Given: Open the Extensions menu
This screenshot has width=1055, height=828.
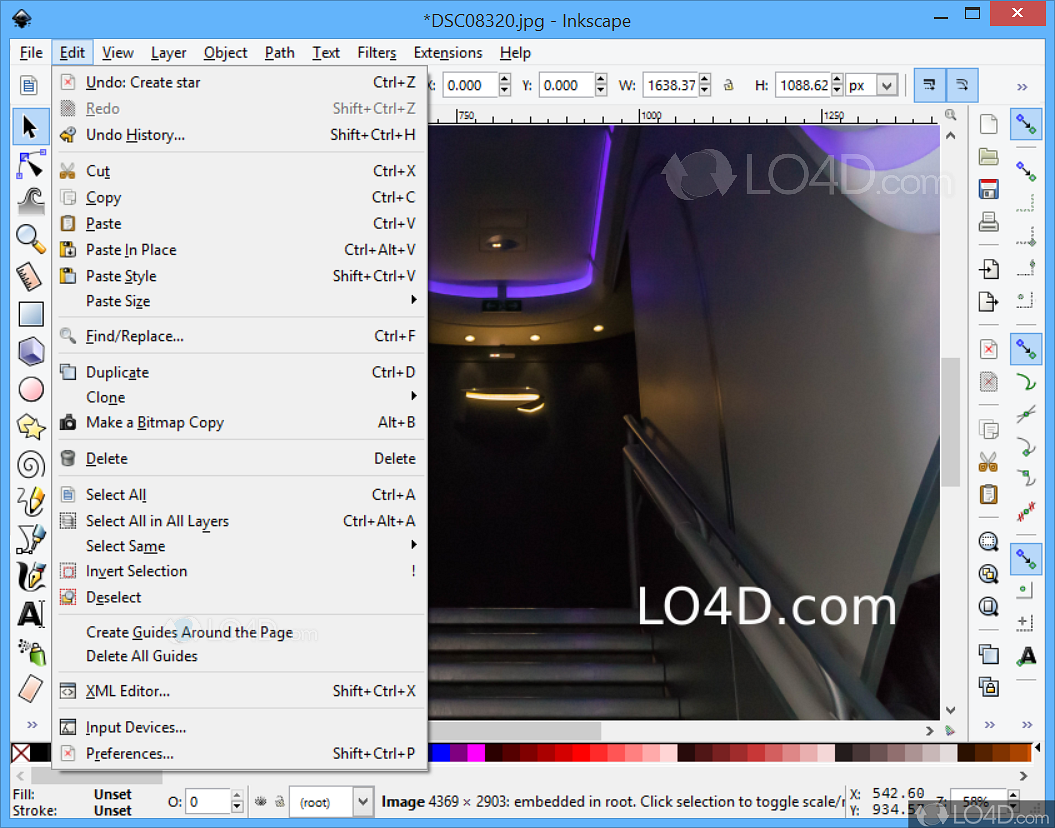Looking at the screenshot, I should click(x=447, y=52).
